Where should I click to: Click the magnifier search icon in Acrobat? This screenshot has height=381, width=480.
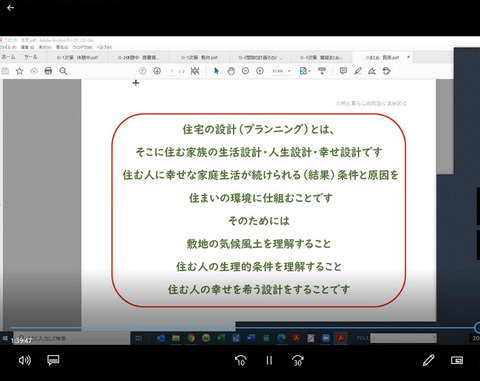(x=63, y=71)
